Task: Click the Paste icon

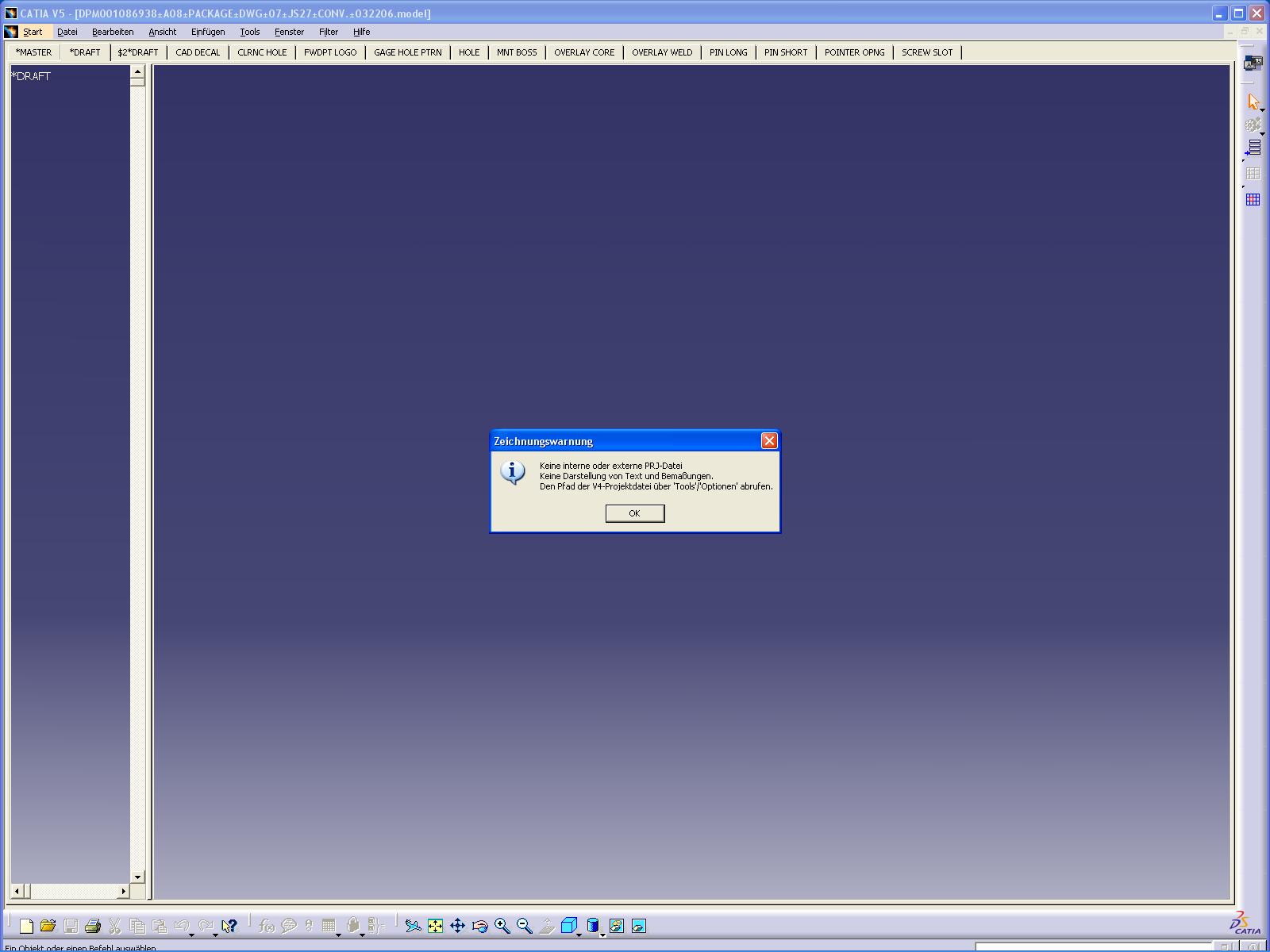Action: [x=160, y=926]
